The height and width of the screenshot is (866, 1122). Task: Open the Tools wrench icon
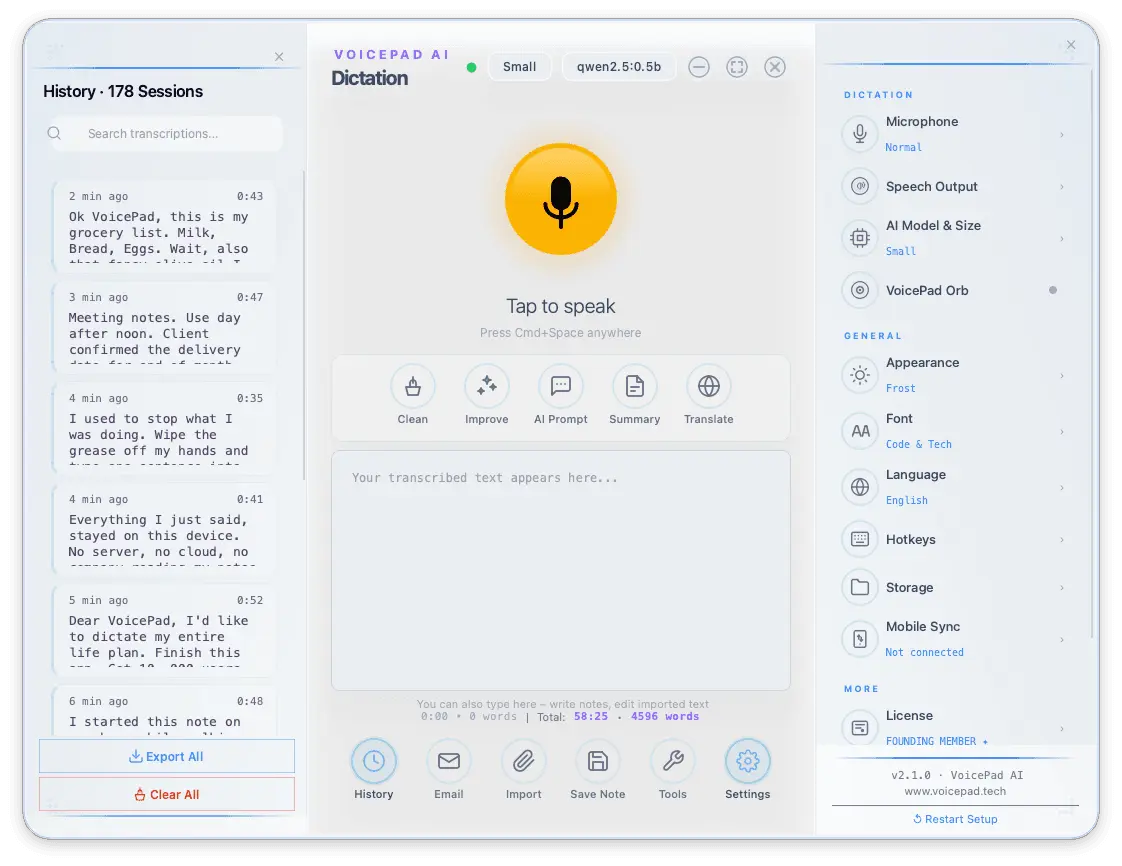[673, 761]
